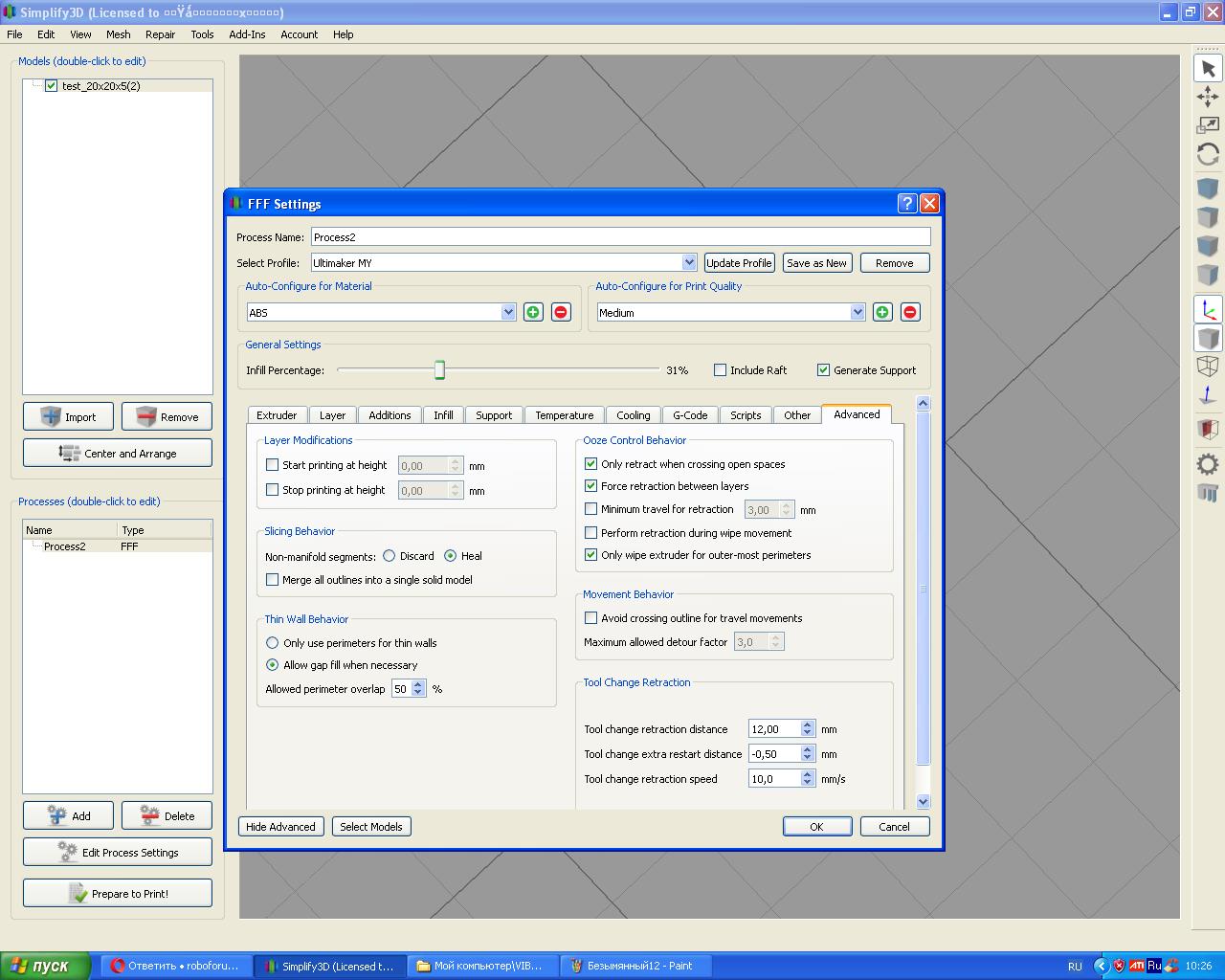The image size is (1225, 980).
Task: Choose the rotate view circular arrows tool
Action: pyautogui.click(x=1208, y=154)
